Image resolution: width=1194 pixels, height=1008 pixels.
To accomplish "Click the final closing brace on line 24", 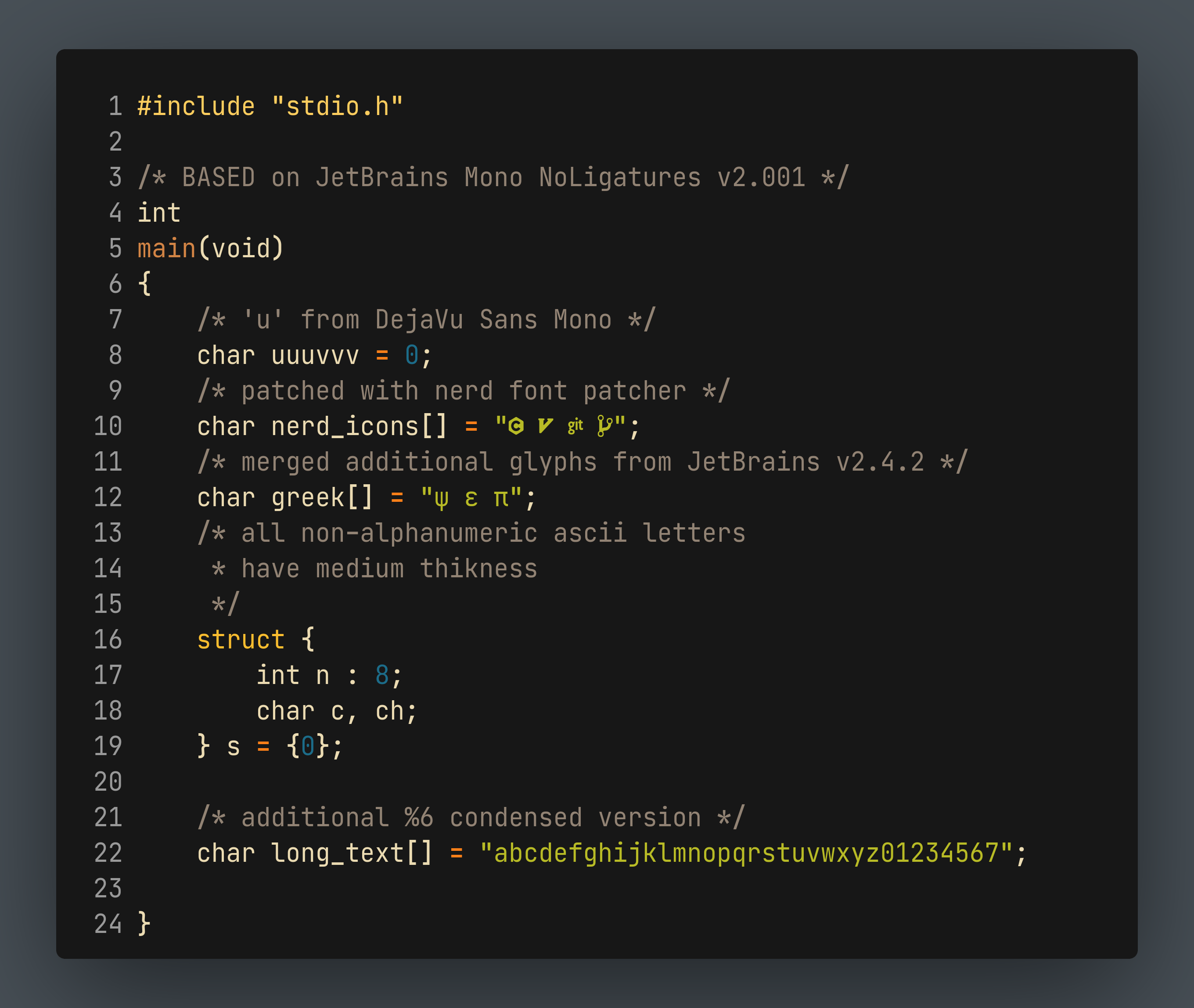I will 144,924.
